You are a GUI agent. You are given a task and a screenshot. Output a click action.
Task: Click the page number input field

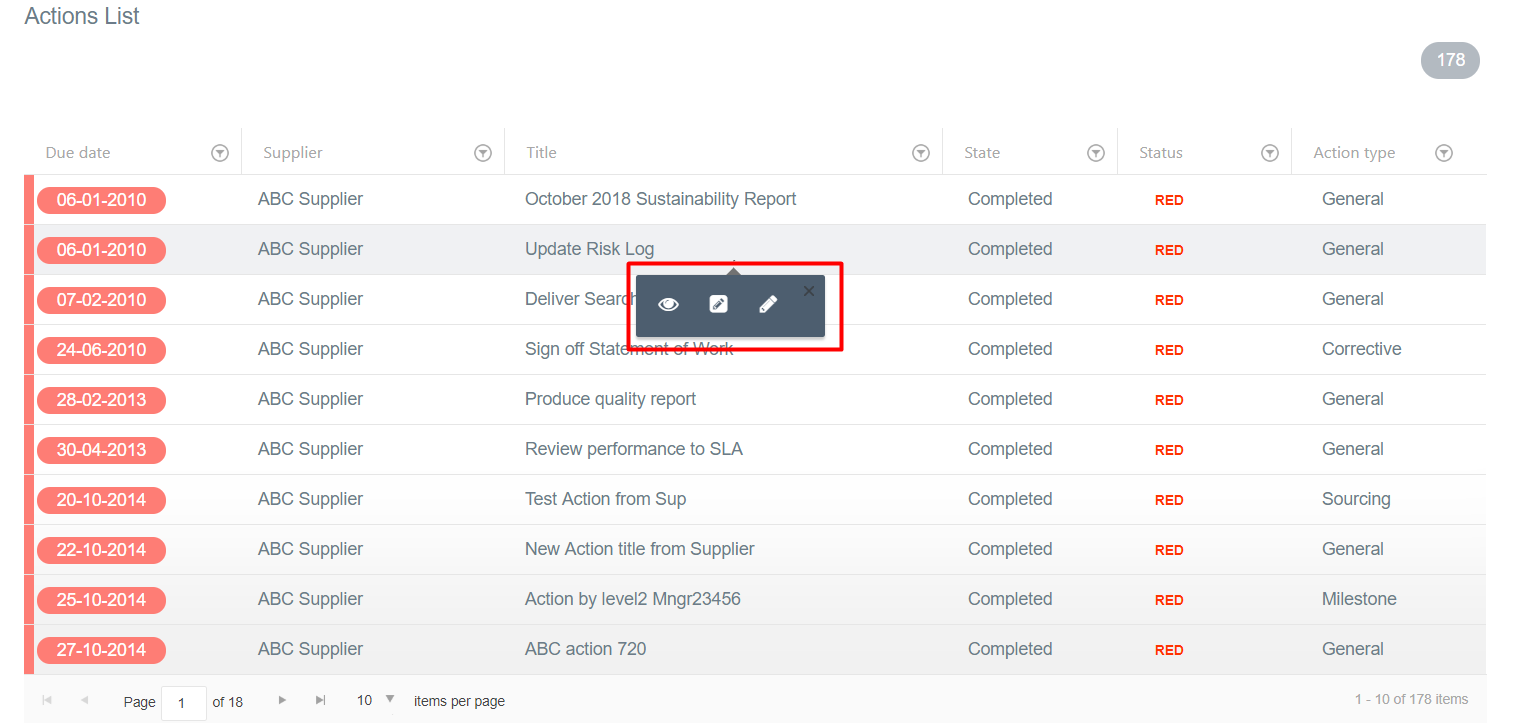pyautogui.click(x=183, y=702)
